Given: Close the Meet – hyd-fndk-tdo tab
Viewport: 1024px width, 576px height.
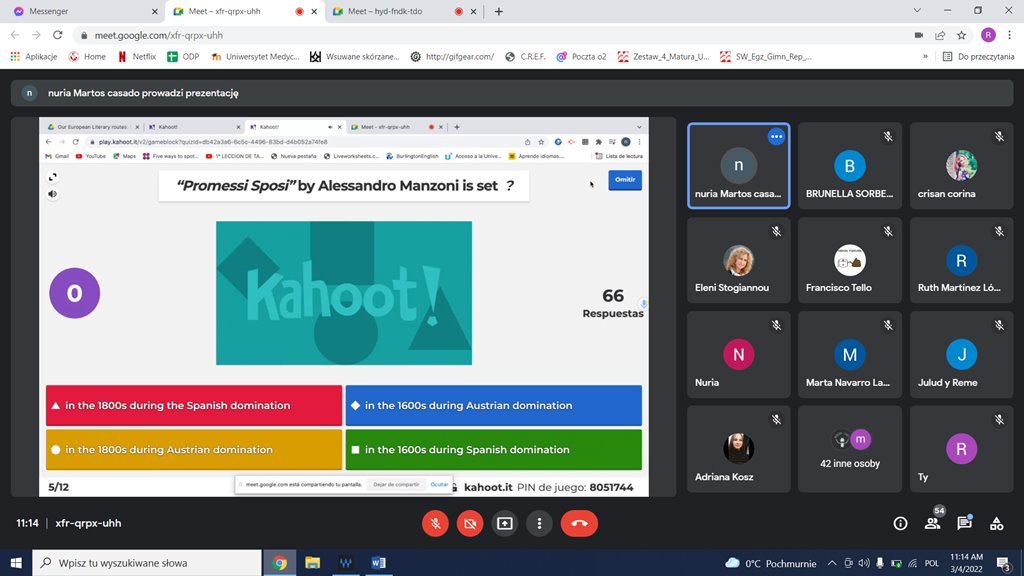Looking at the screenshot, I should (473, 11).
